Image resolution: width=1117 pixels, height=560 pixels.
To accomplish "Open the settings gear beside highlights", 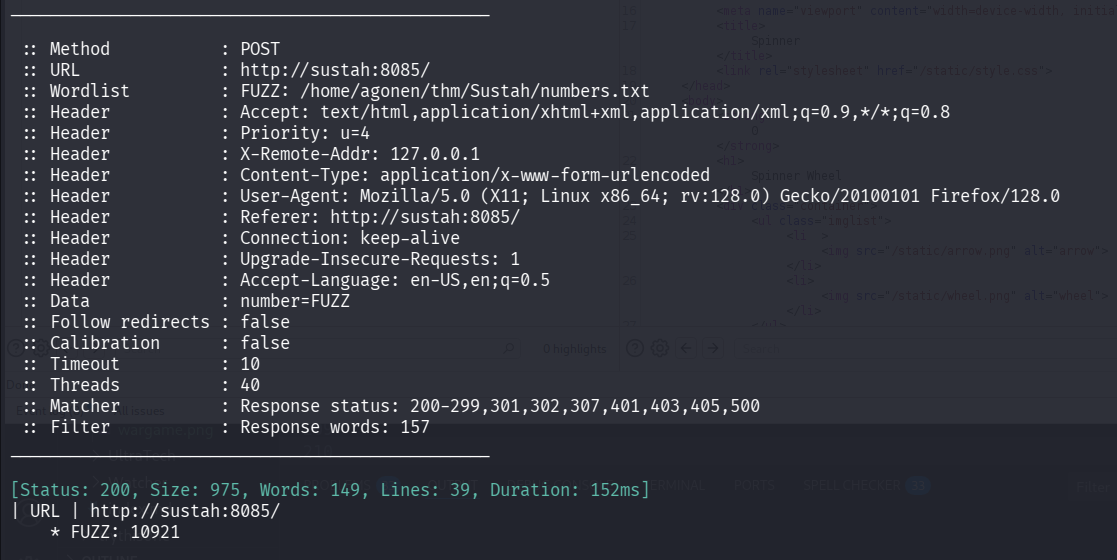I will click(x=660, y=348).
